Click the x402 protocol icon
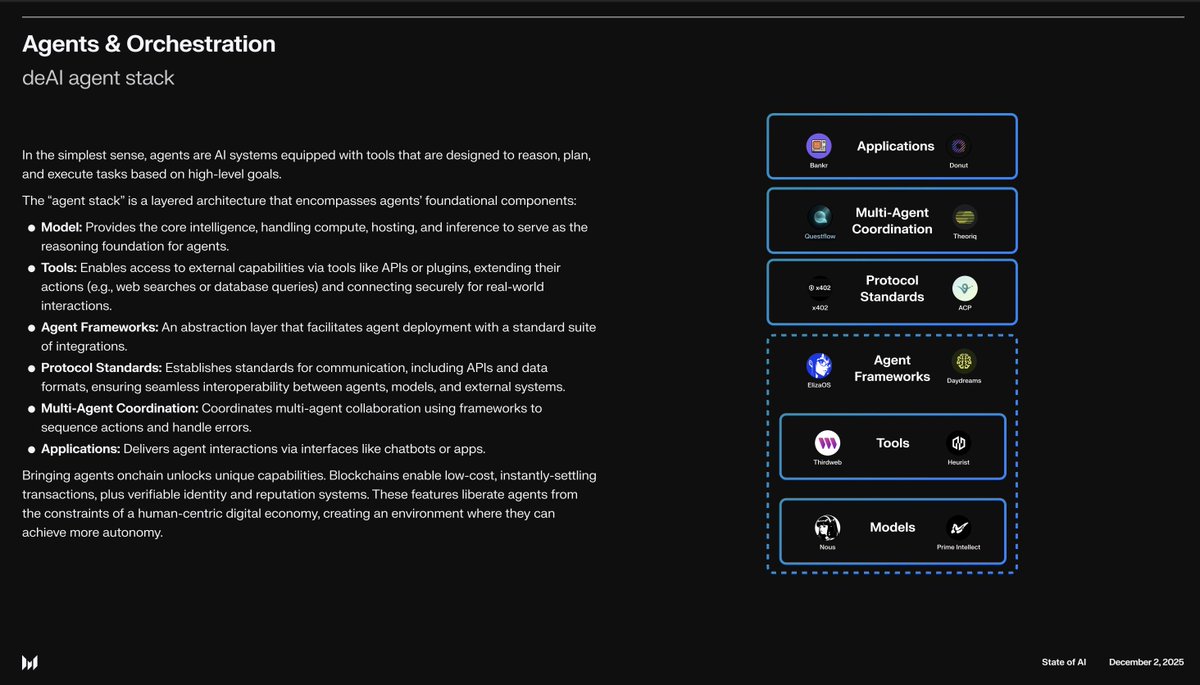1200x685 pixels. coord(819,286)
